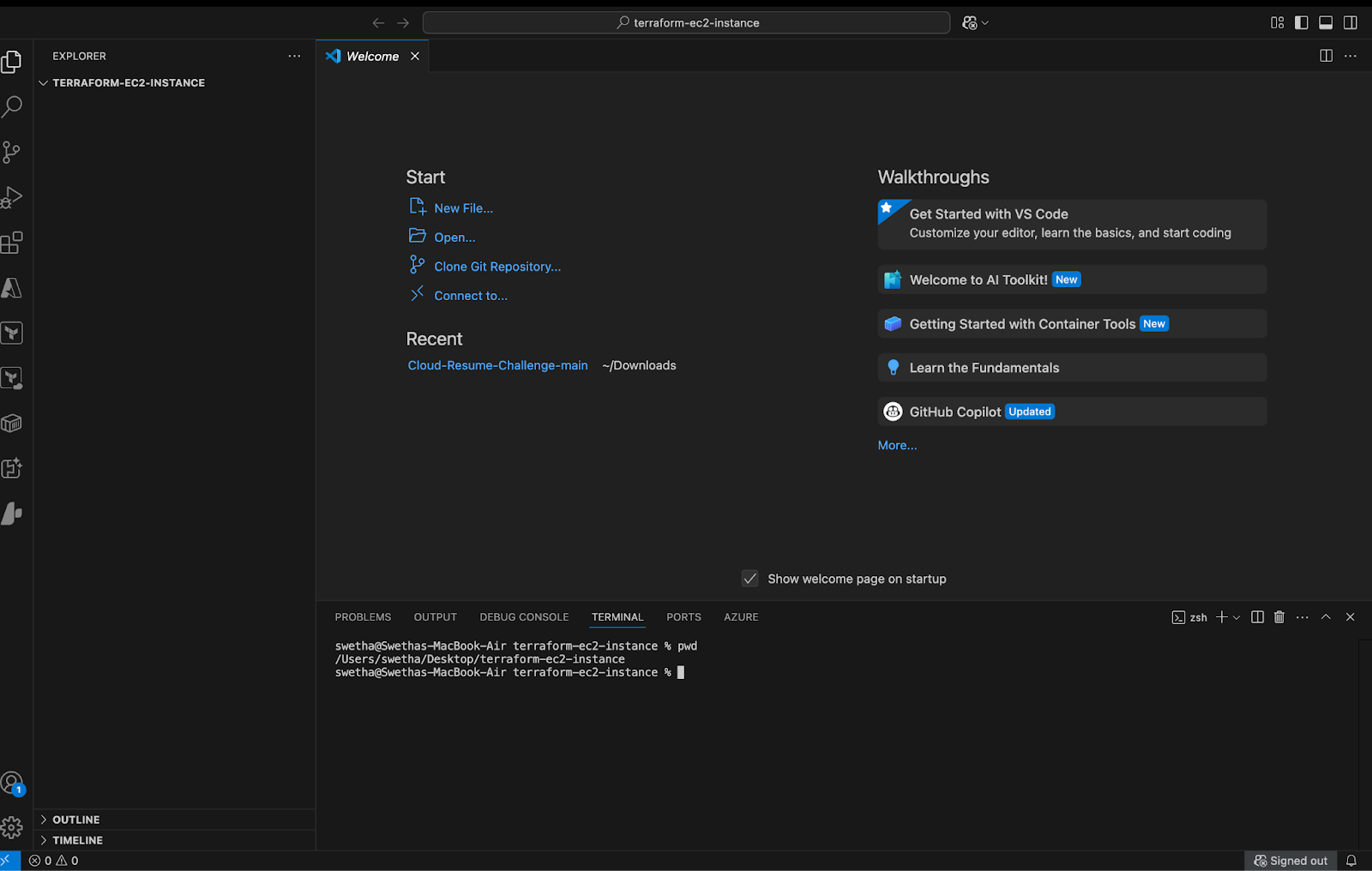Go back with the navigation arrow
This screenshot has height=871, width=1372.
point(378,23)
